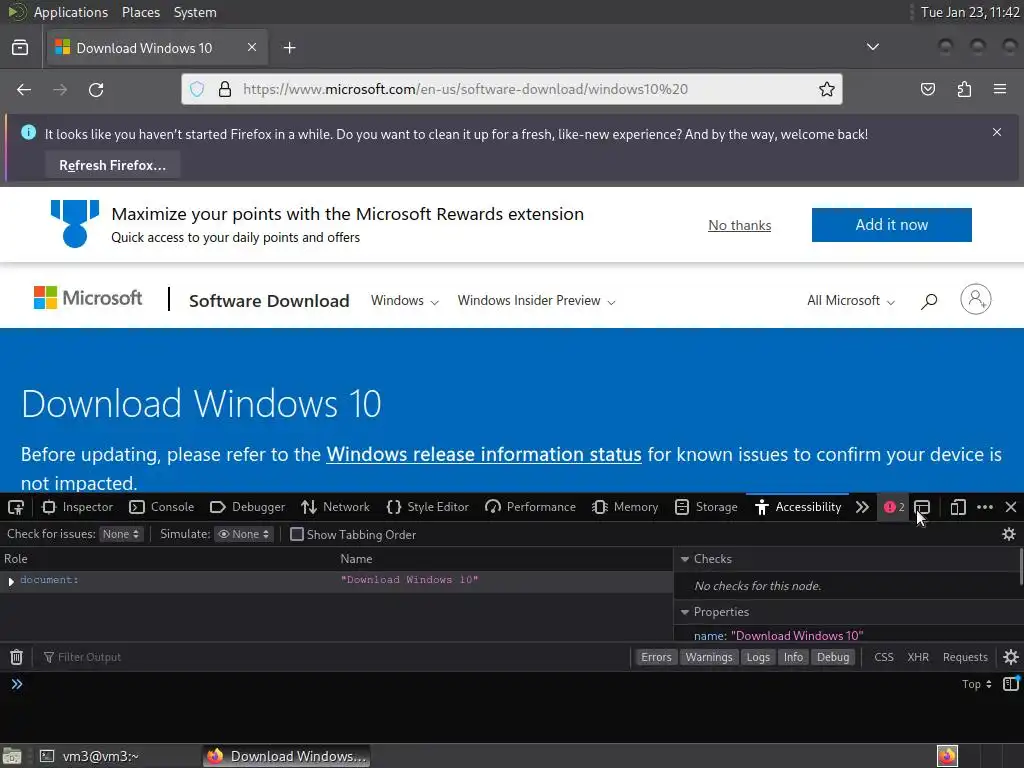Click the tracking protection shield icon
Screen dimensions: 1024x768
[197, 89]
